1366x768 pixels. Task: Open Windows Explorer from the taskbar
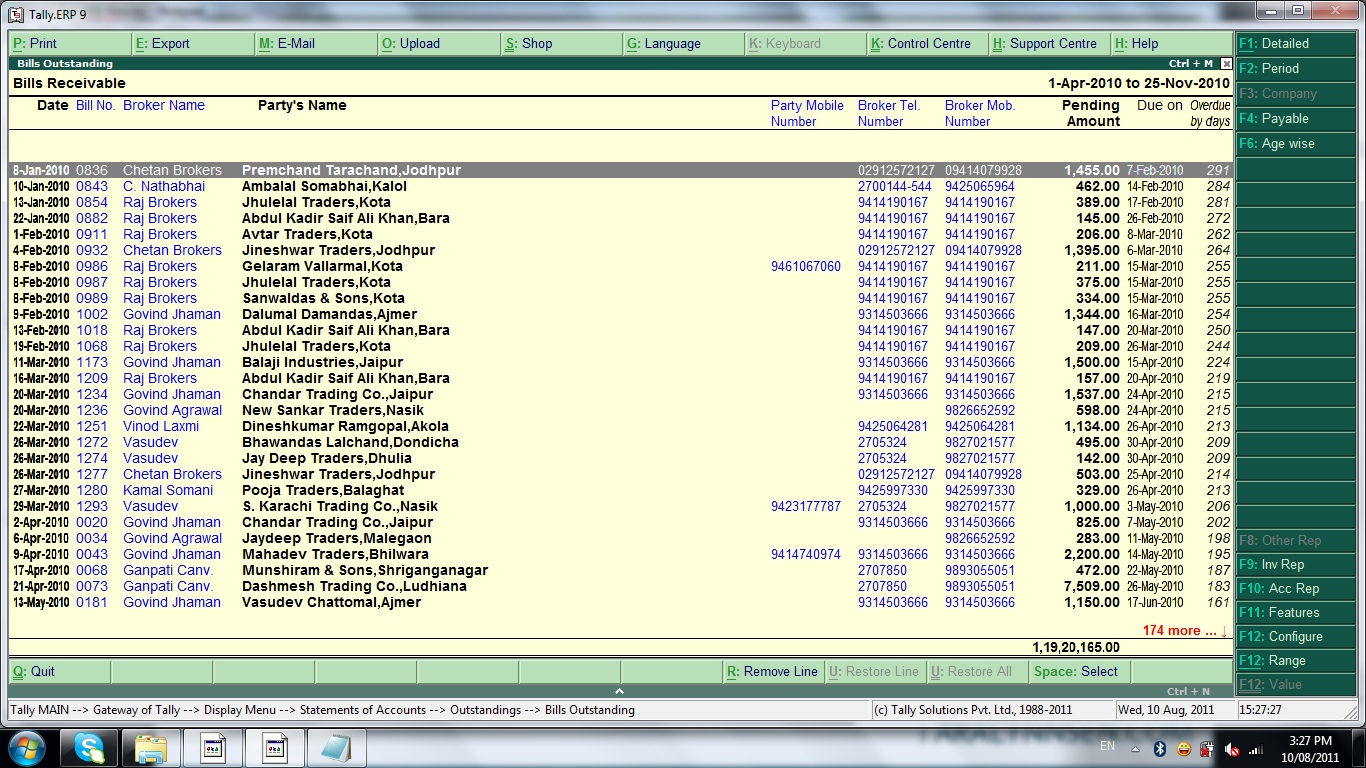(x=150, y=747)
